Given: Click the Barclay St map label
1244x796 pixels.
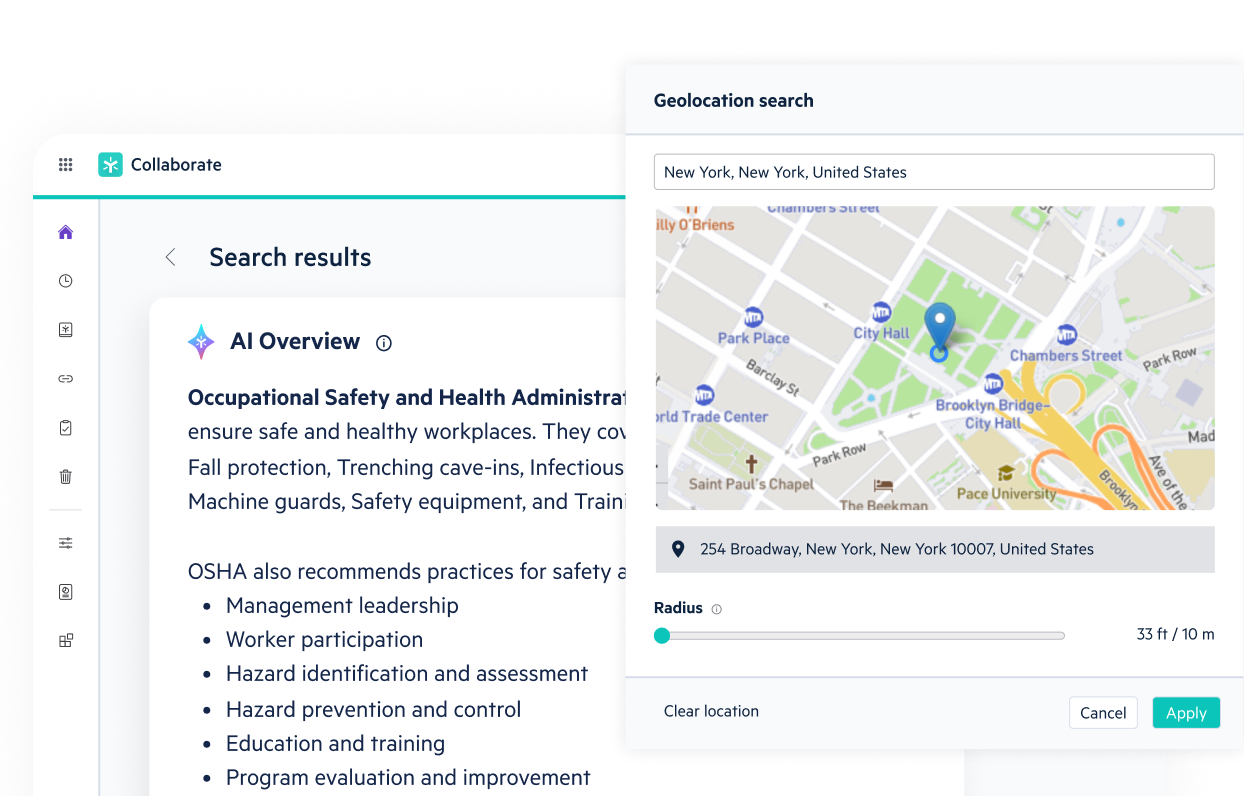Looking at the screenshot, I should pos(773,378).
